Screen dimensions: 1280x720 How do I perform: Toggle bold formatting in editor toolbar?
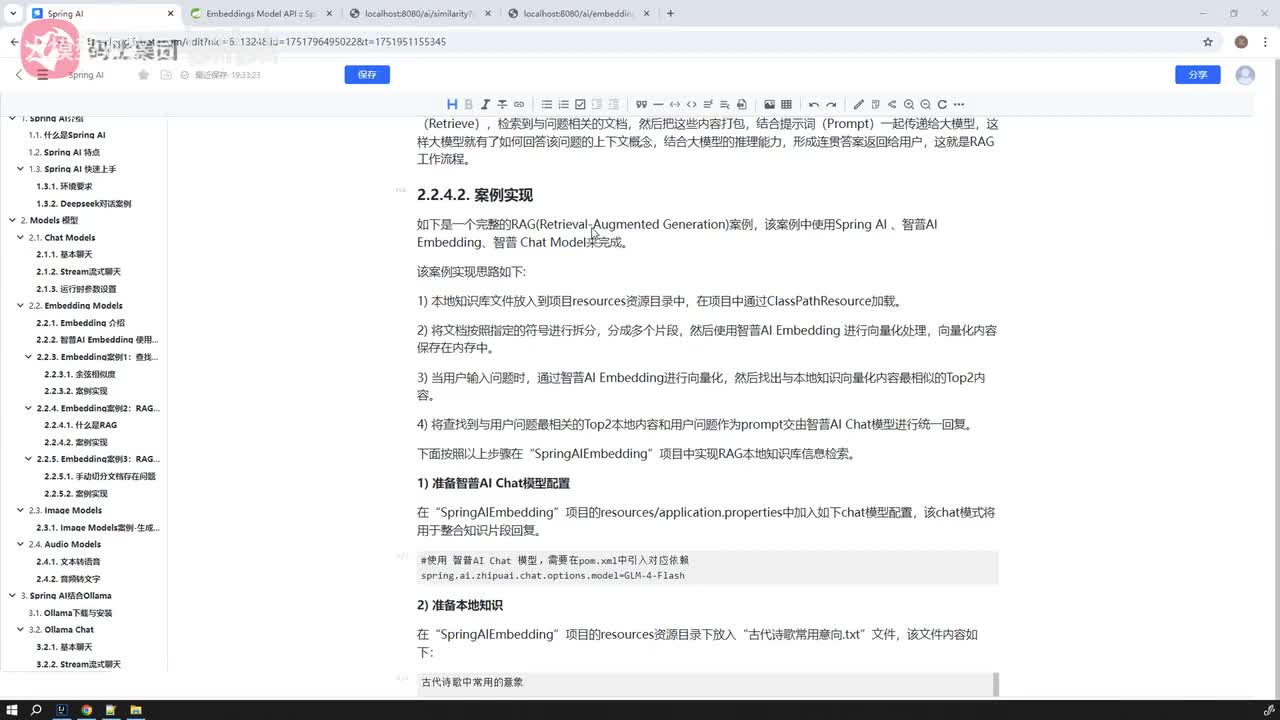click(x=468, y=104)
